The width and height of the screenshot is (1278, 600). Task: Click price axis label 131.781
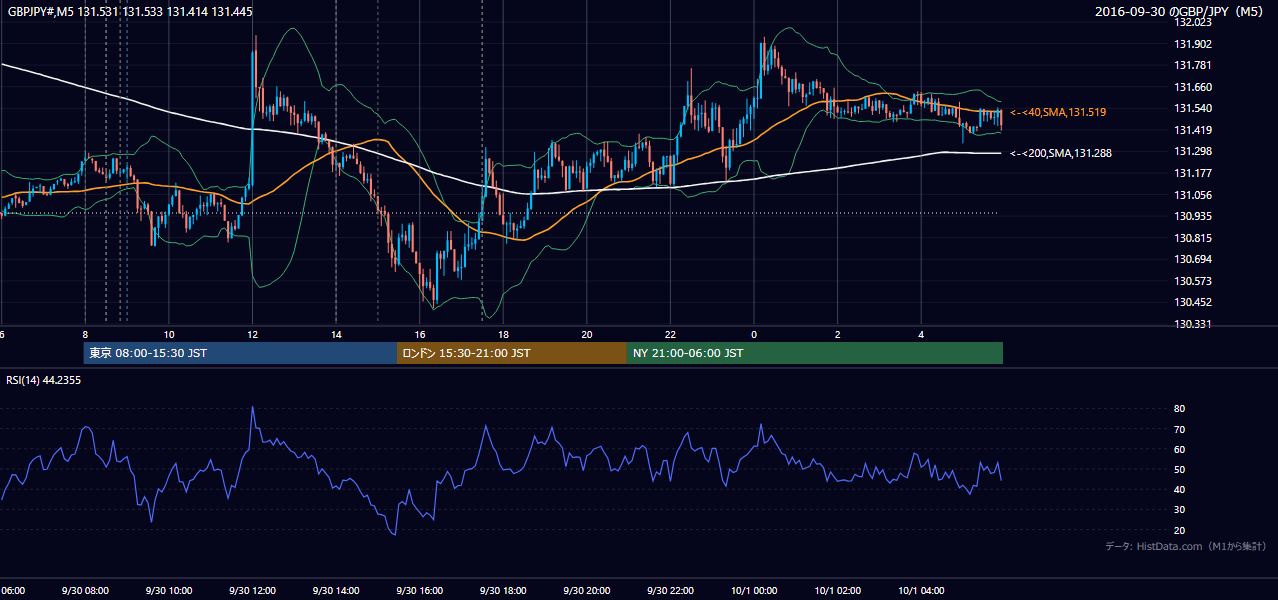pos(1192,66)
